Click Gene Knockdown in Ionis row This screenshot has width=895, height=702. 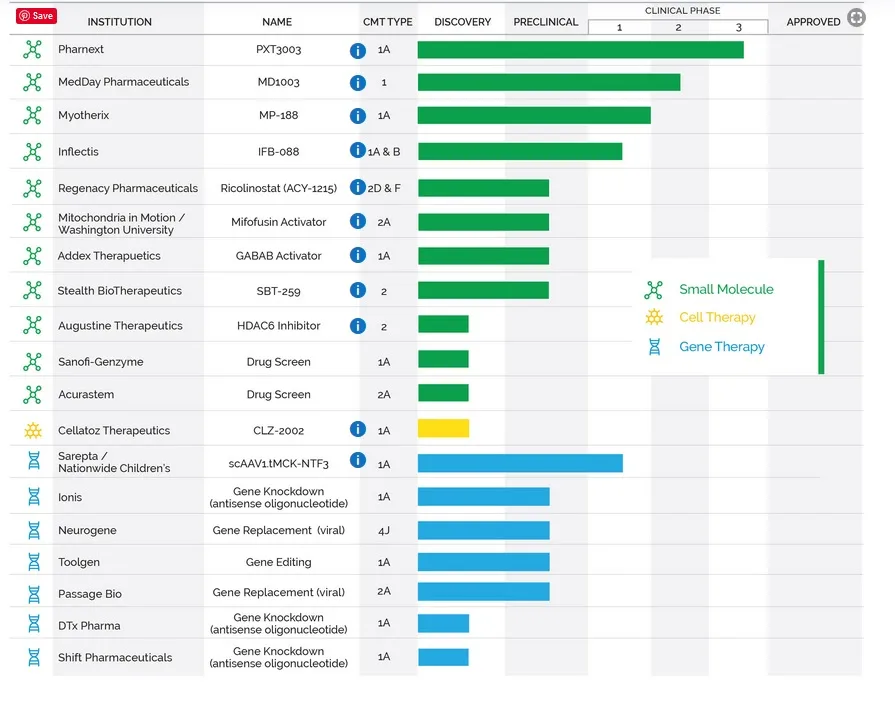(279, 497)
